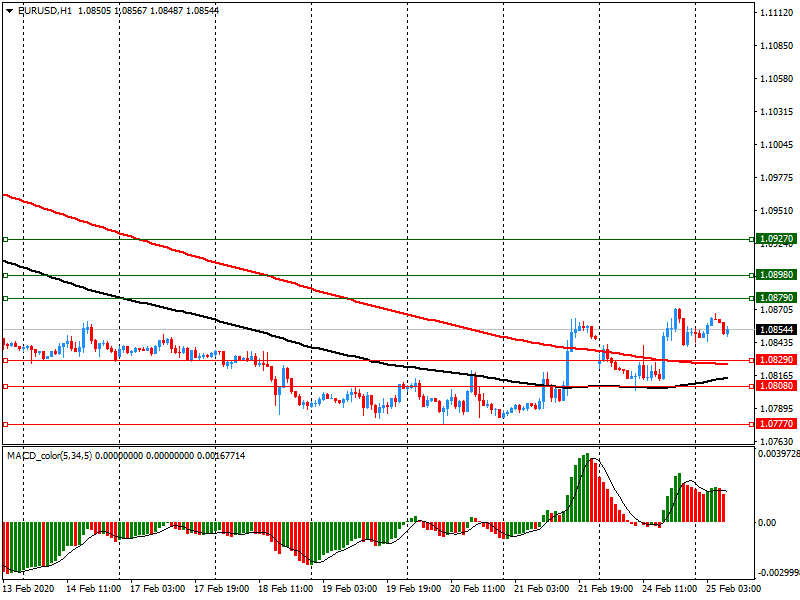Screen dimensions: 800x600
Task: Click the 21 Feb 19:00 time label
Action: click(605, 589)
